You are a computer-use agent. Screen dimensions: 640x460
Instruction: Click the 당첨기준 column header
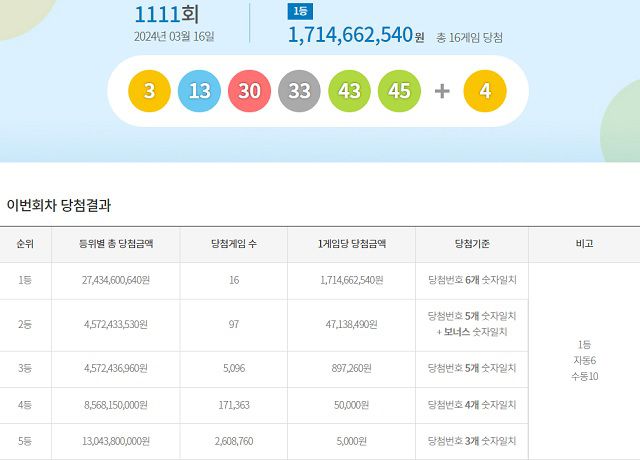click(471, 244)
